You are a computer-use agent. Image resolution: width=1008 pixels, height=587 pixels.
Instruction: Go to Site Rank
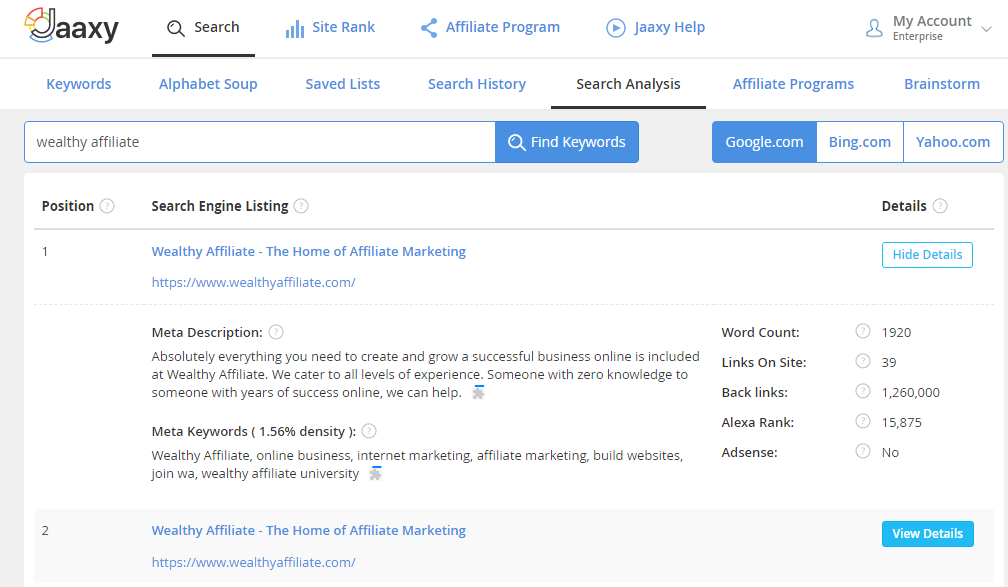tap(330, 28)
